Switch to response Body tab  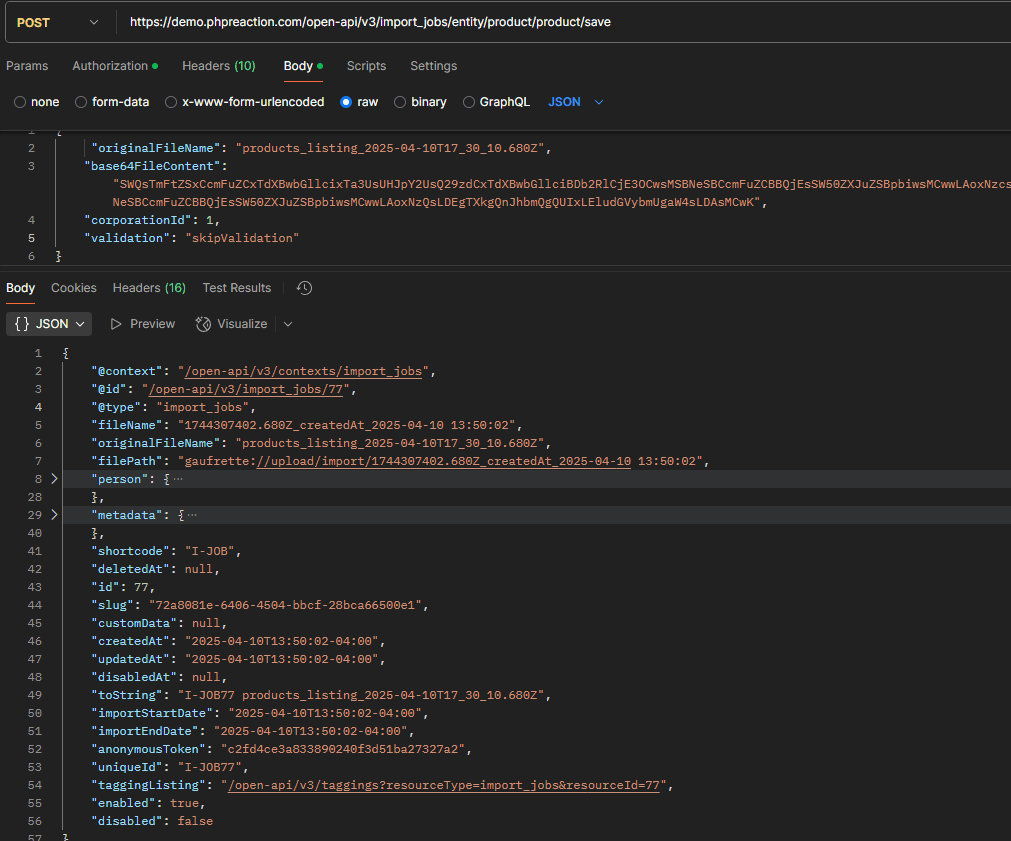[x=21, y=288]
